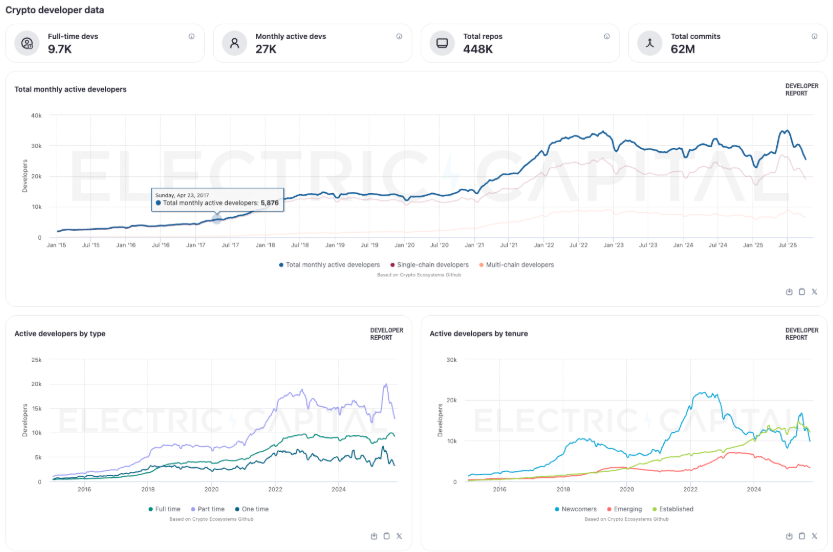Download the Active developers by type chart
Image resolution: width=833 pixels, height=552 pixels.
pyautogui.click(x=374, y=536)
